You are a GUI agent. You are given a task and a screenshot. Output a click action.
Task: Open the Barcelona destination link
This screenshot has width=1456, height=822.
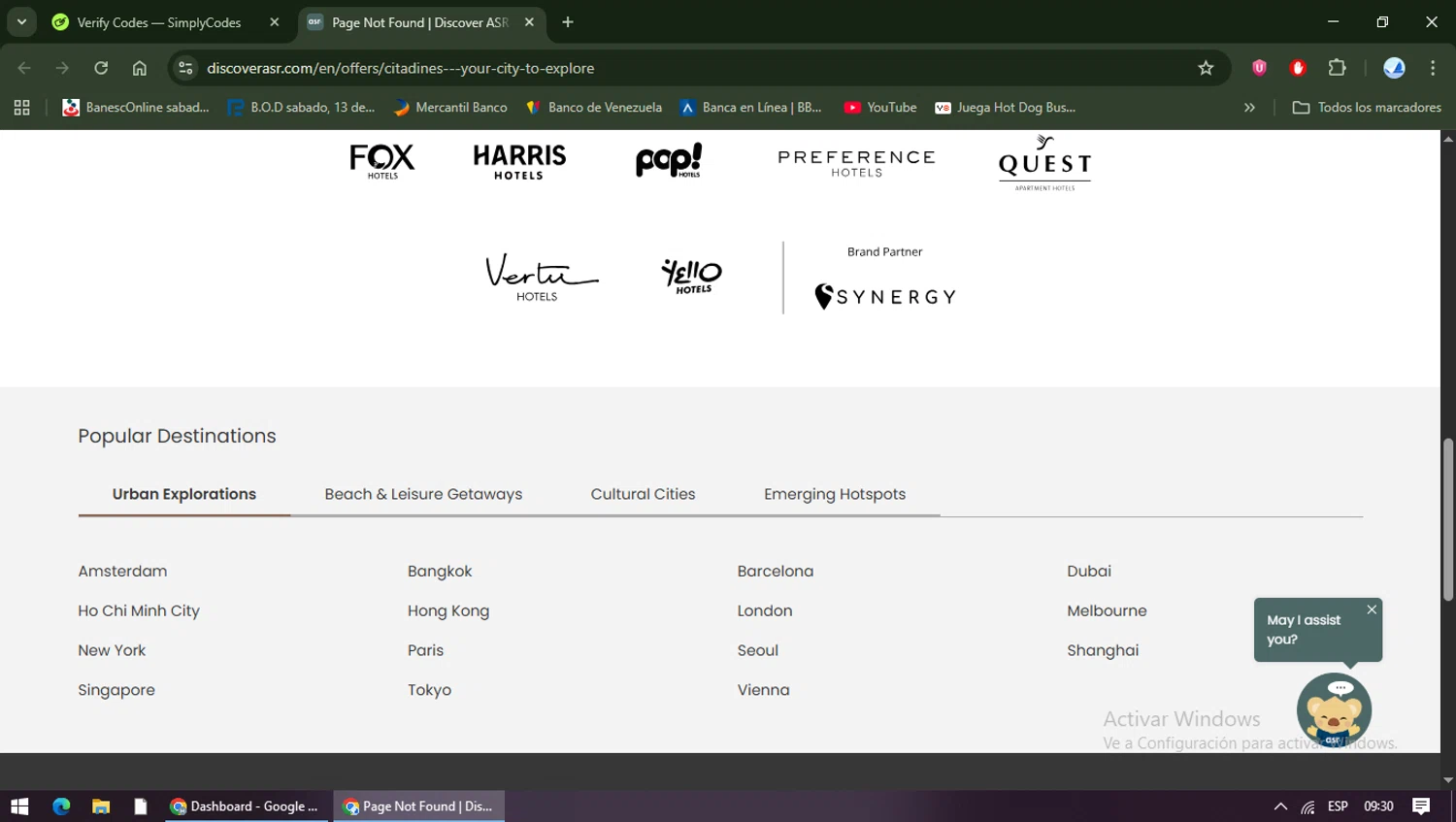point(776,572)
